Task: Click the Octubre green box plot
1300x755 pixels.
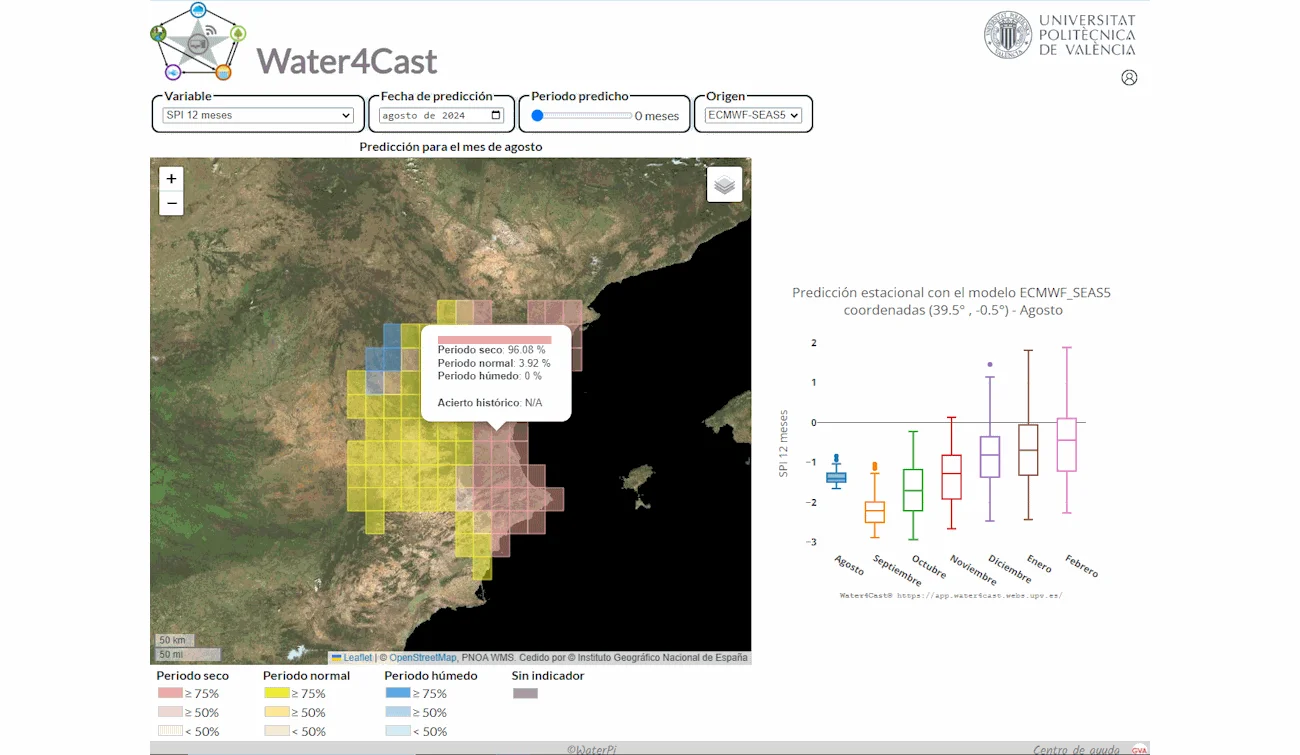Action: [913, 490]
